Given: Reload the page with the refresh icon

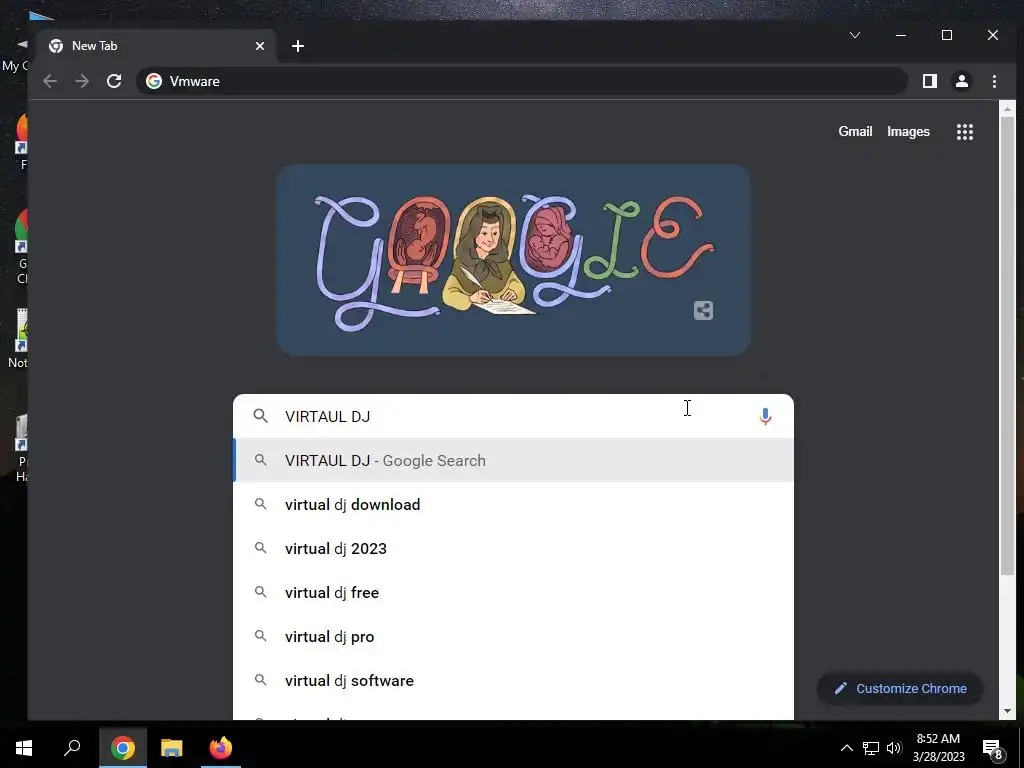Looking at the screenshot, I should 114,81.
